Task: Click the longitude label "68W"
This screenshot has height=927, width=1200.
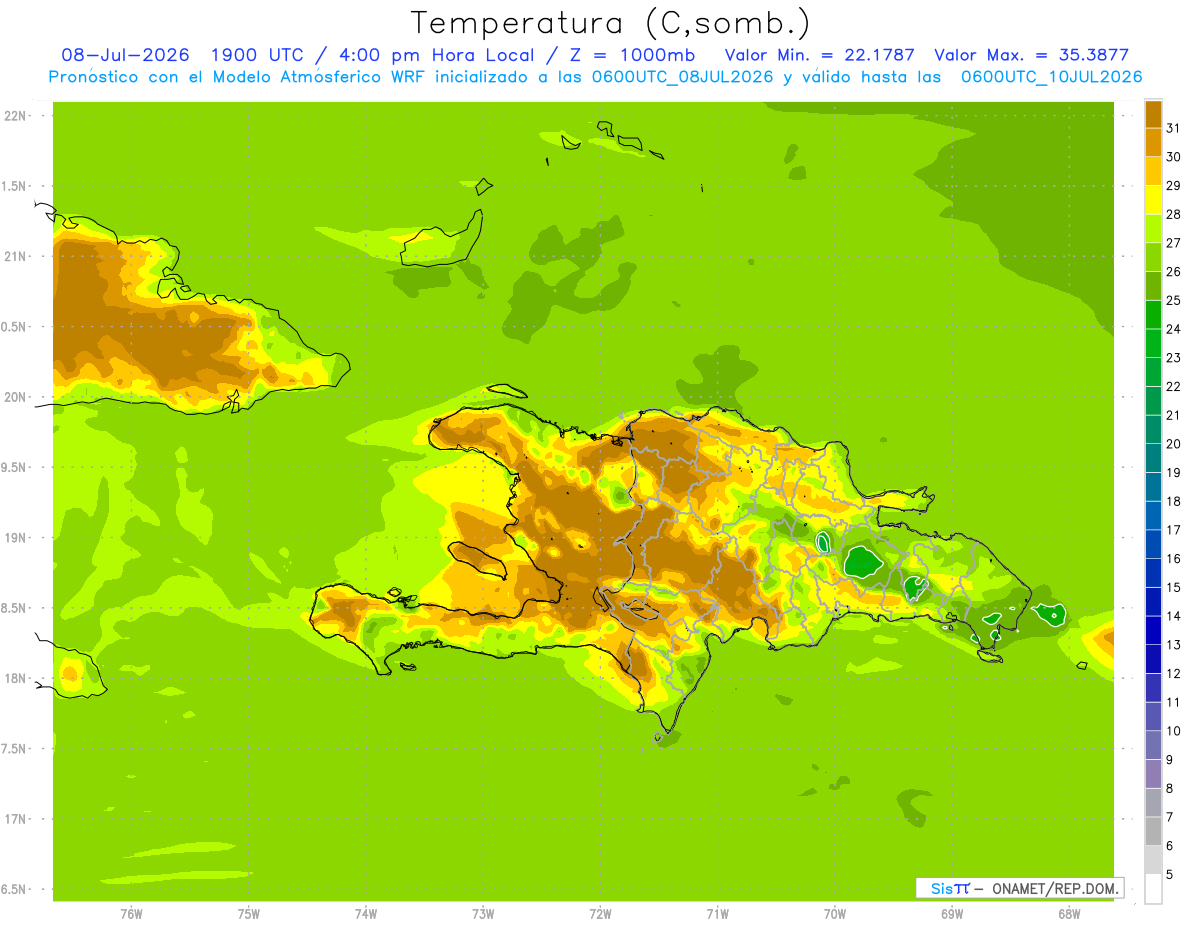Action: click(1069, 914)
